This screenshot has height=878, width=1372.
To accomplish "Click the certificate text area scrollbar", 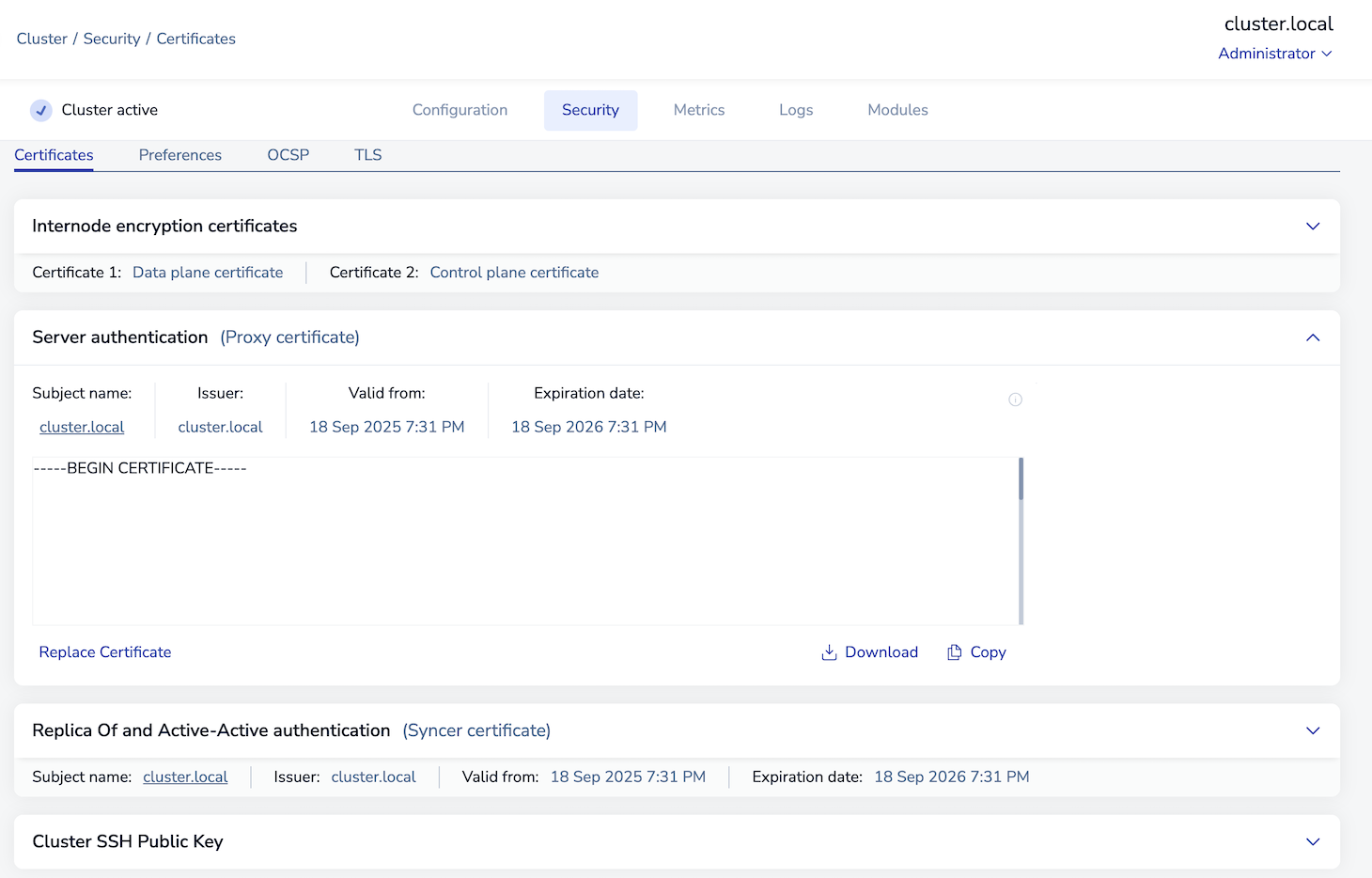I will click(x=1020, y=481).
